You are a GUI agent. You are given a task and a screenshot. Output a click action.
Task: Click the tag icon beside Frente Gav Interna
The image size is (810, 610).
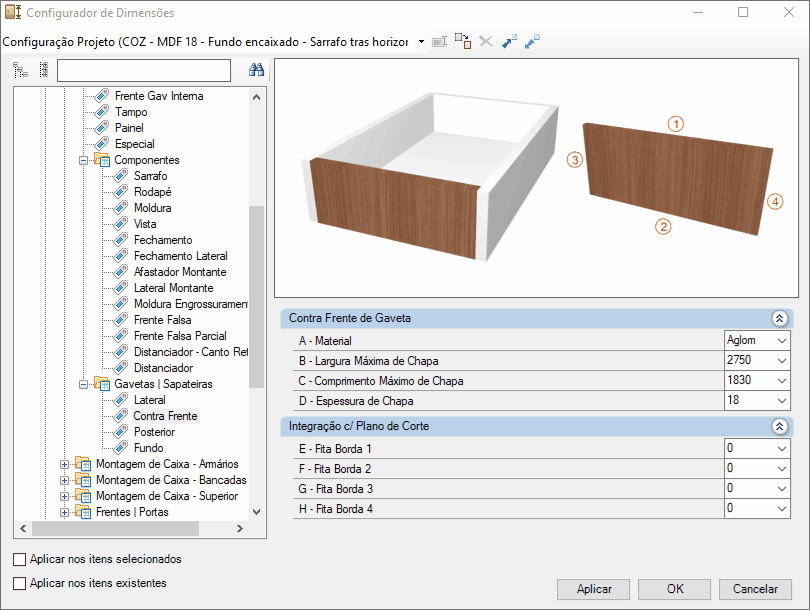(x=102, y=96)
